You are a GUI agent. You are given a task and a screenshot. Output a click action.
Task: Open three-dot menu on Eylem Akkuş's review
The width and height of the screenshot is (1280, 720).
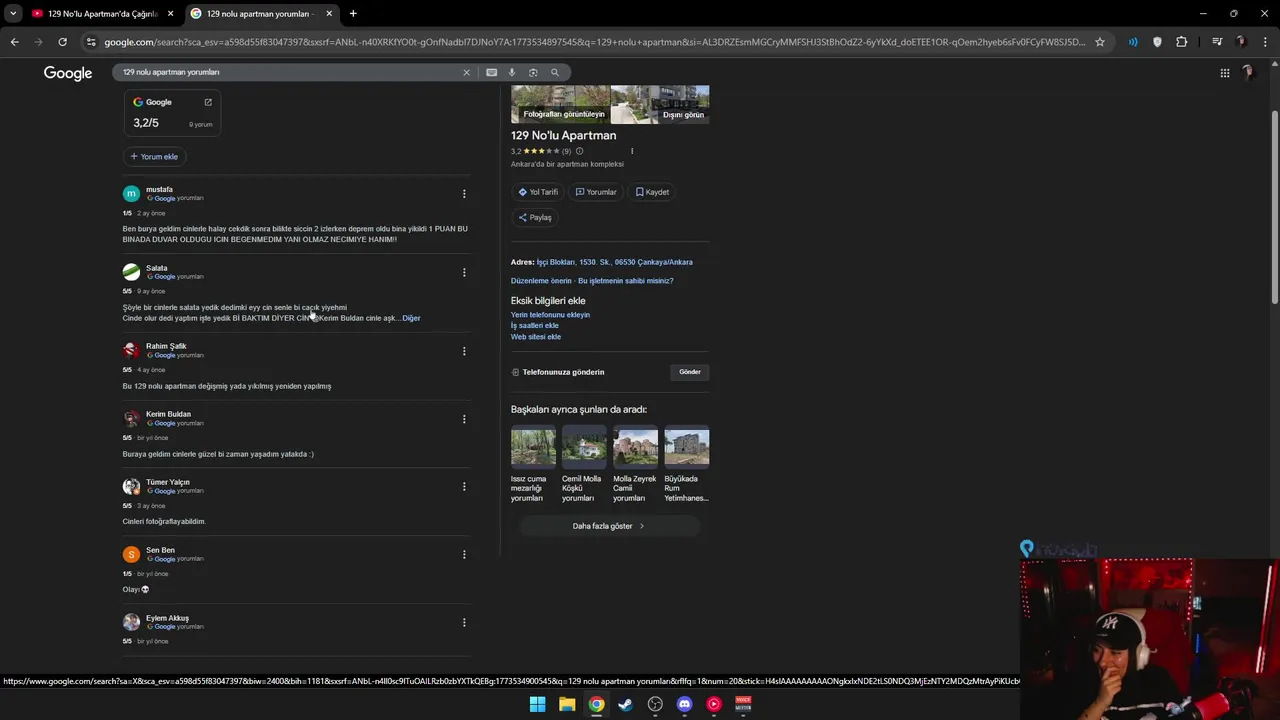pyautogui.click(x=463, y=623)
